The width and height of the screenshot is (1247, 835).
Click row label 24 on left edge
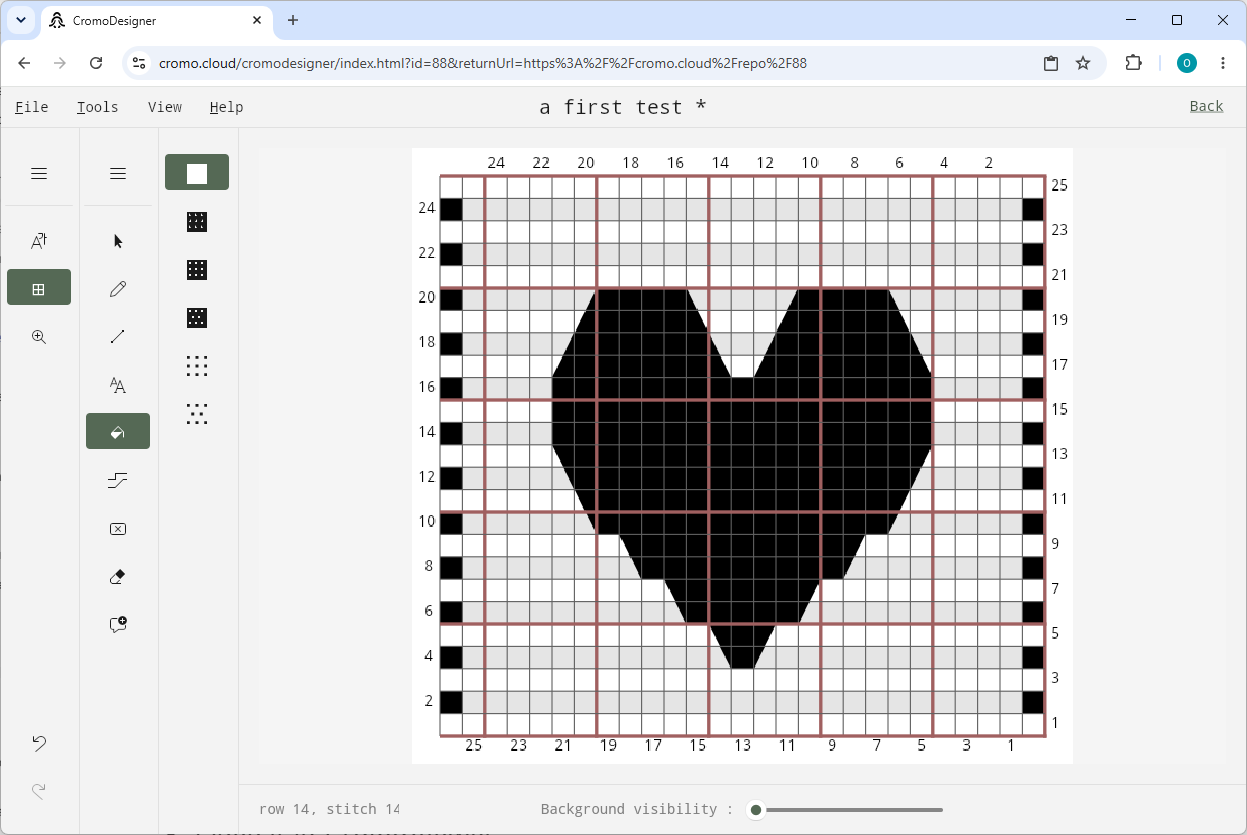tap(427, 209)
